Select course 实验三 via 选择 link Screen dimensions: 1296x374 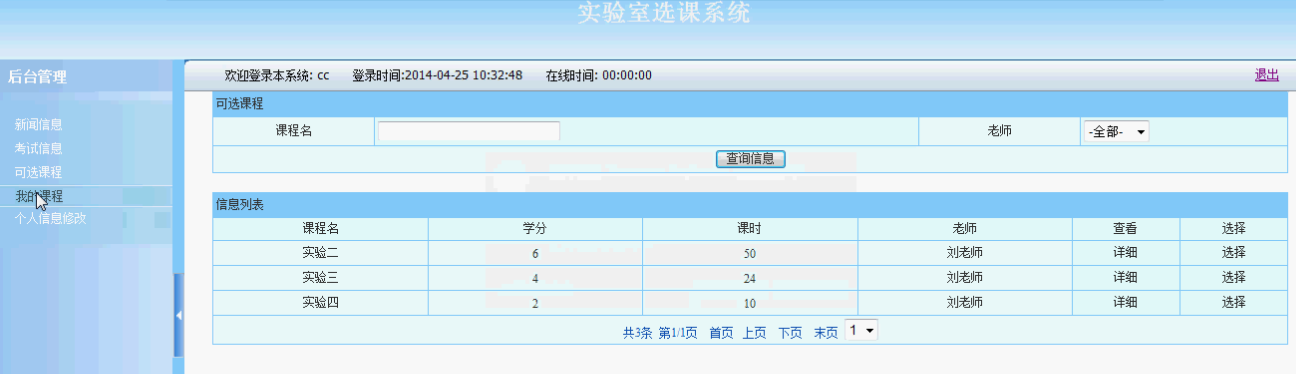(x=1233, y=278)
